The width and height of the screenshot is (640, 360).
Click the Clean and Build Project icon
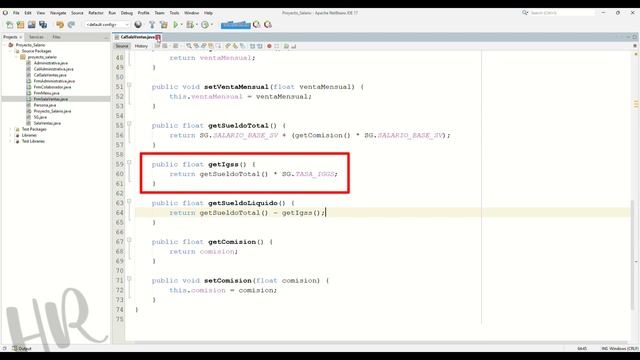pos(164,24)
